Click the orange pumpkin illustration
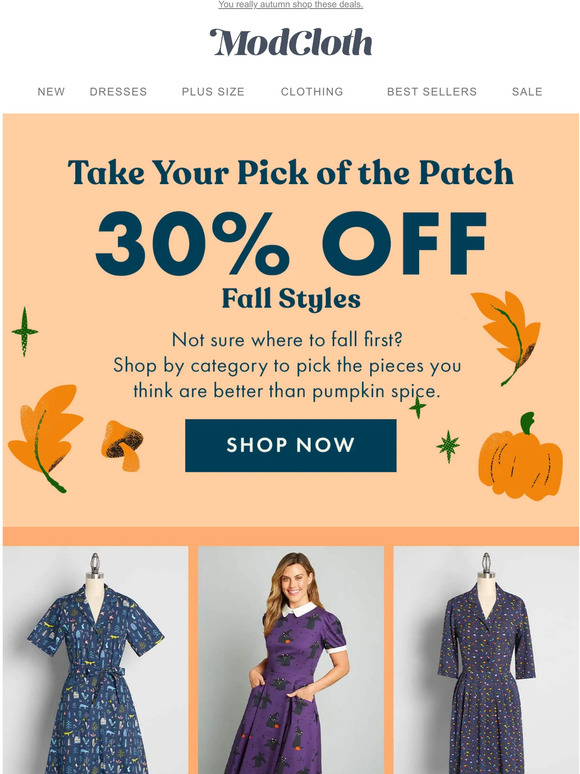580x774 pixels. [x=520, y=456]
